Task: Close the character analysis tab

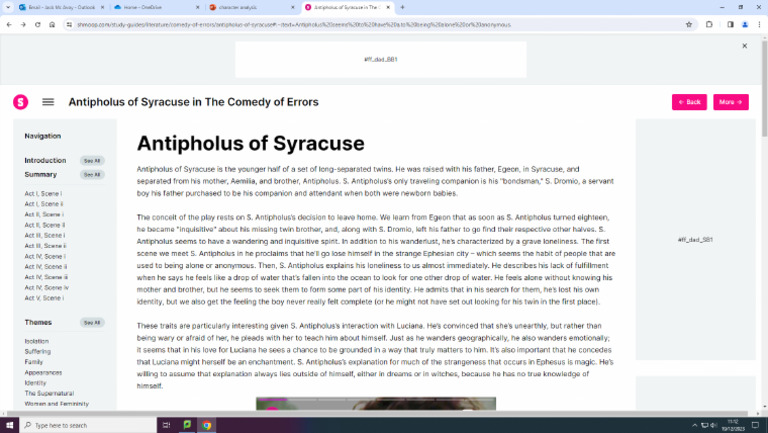Action: (292, 7)
